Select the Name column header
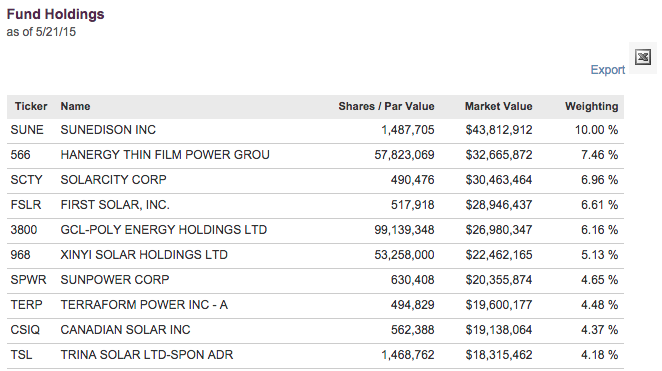 75,106
